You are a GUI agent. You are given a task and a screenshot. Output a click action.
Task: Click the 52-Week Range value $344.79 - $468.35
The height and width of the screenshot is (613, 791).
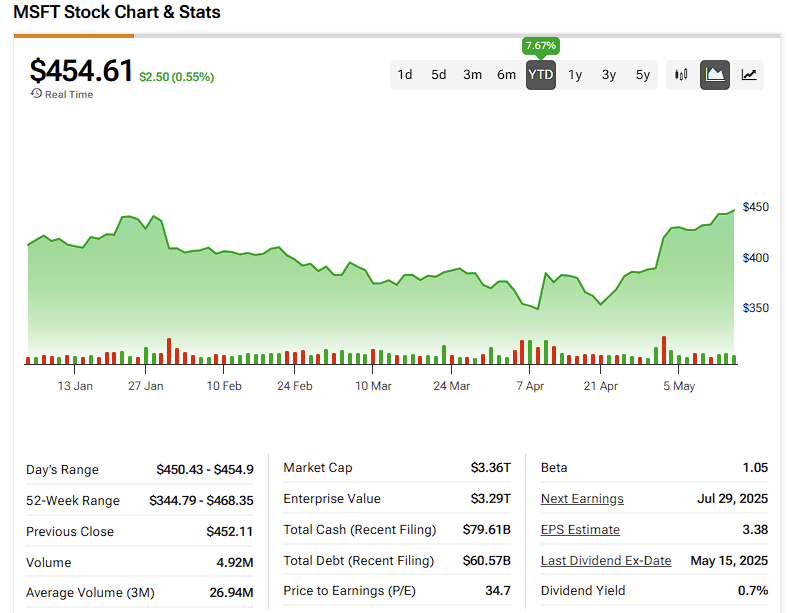(x=201, y=500)
